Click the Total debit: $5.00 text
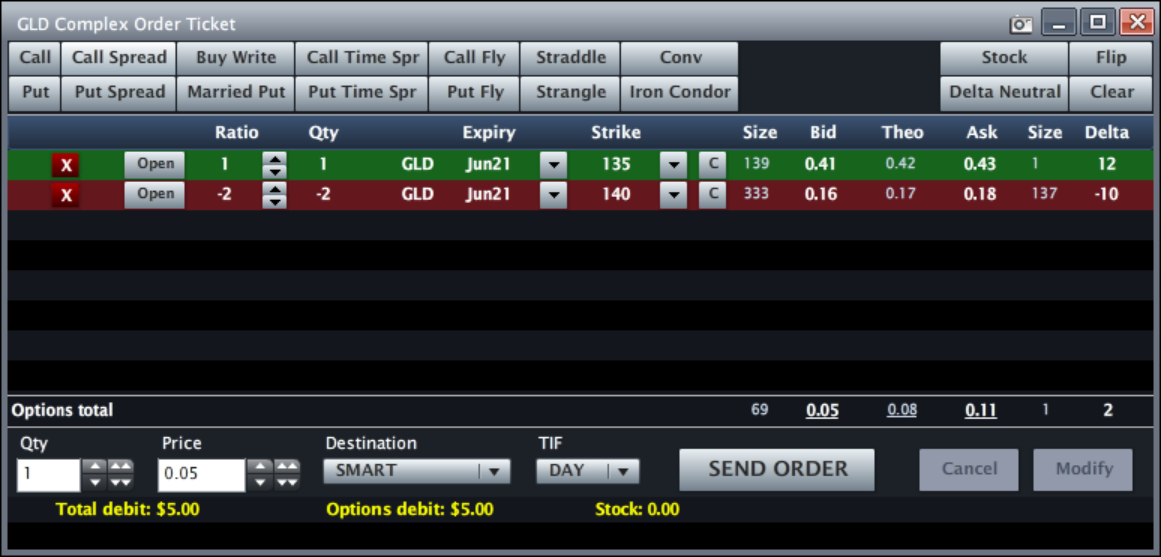This screenshot has height=557, width=1161. 128,510
